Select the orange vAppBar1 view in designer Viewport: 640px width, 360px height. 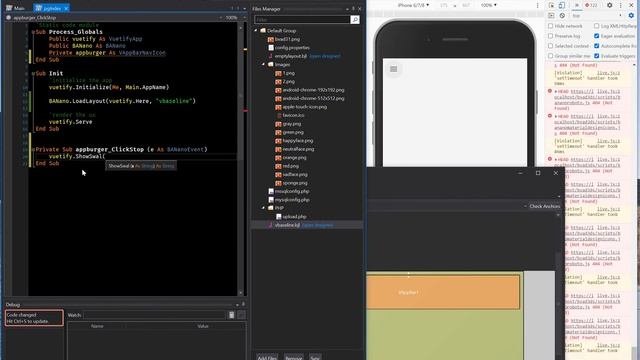pos(443,292)
